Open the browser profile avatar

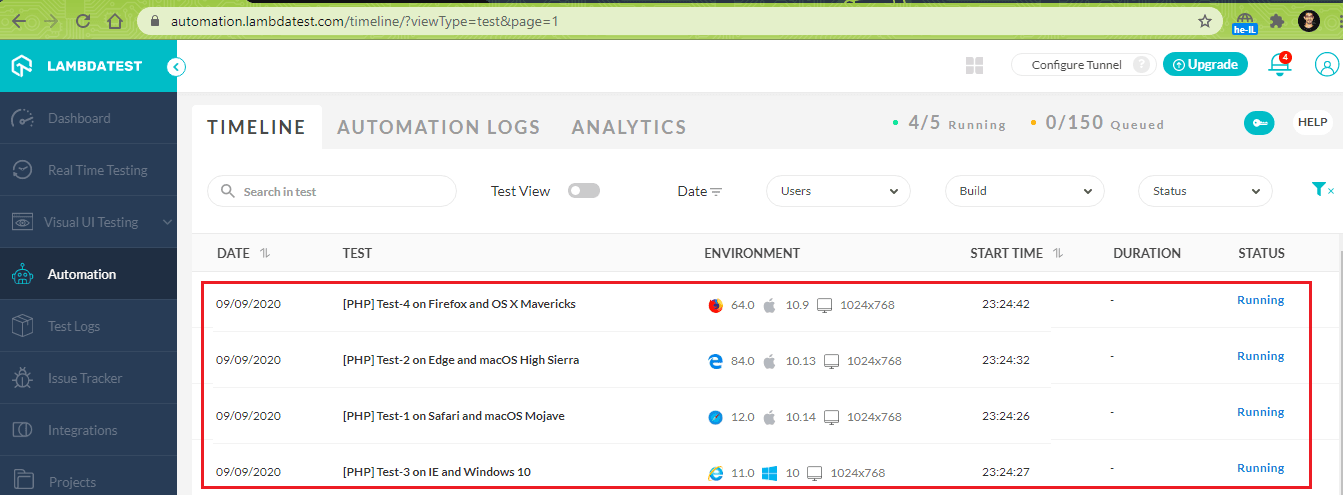point(1309,20)
